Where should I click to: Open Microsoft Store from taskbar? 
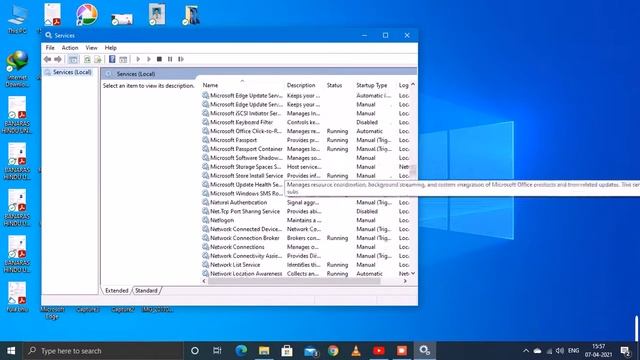click(x=287, y=351)
